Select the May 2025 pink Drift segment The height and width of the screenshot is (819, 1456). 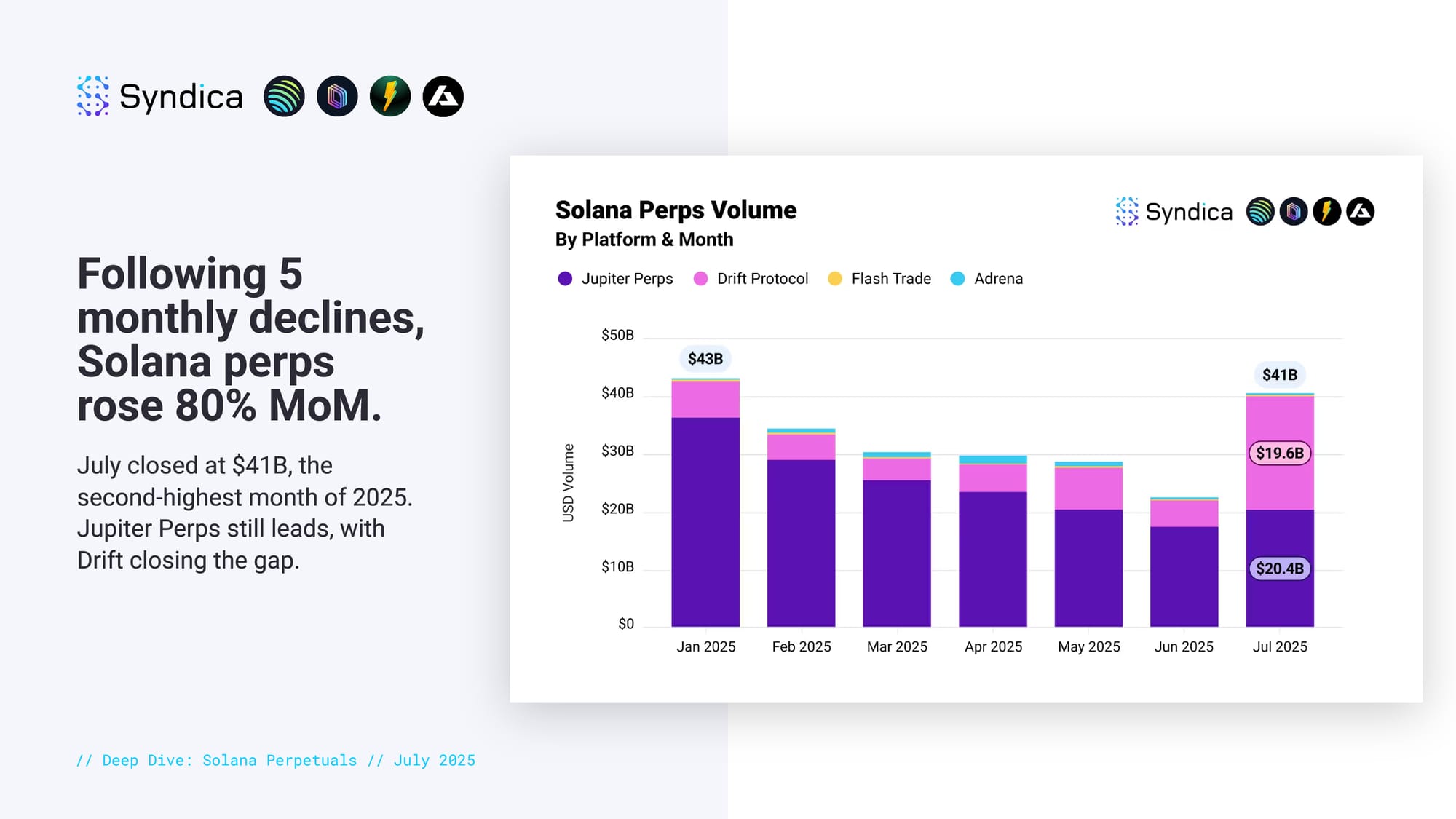pyautogui.click(x=1088, y=488)
